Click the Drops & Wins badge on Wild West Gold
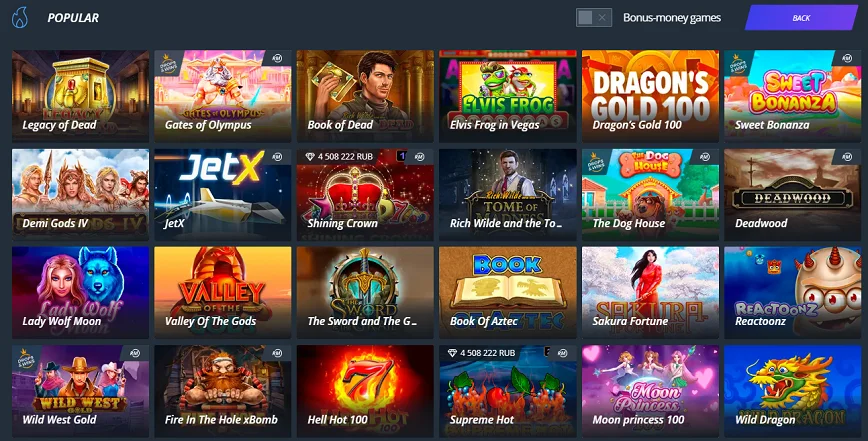 (x=25, y=359)
